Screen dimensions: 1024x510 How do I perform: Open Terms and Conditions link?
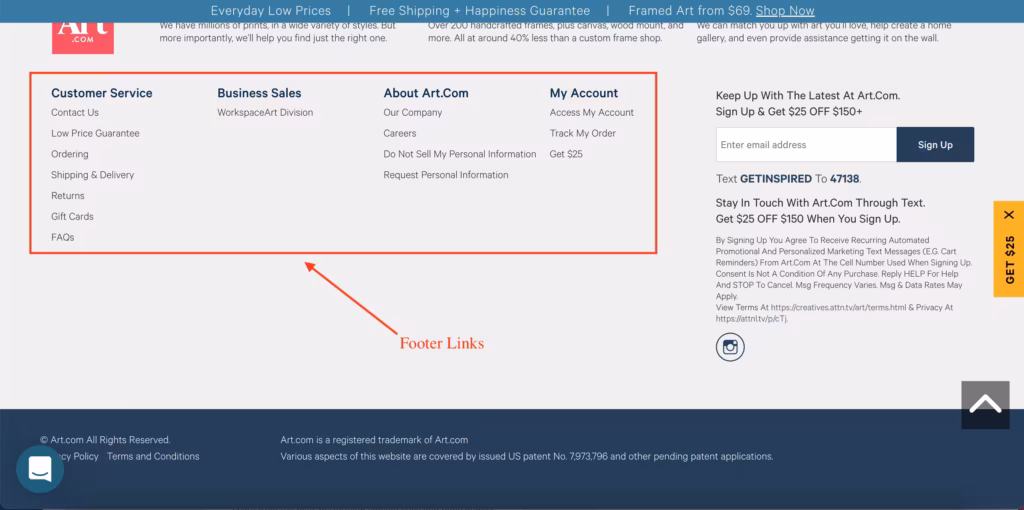[x=153, y=456]
